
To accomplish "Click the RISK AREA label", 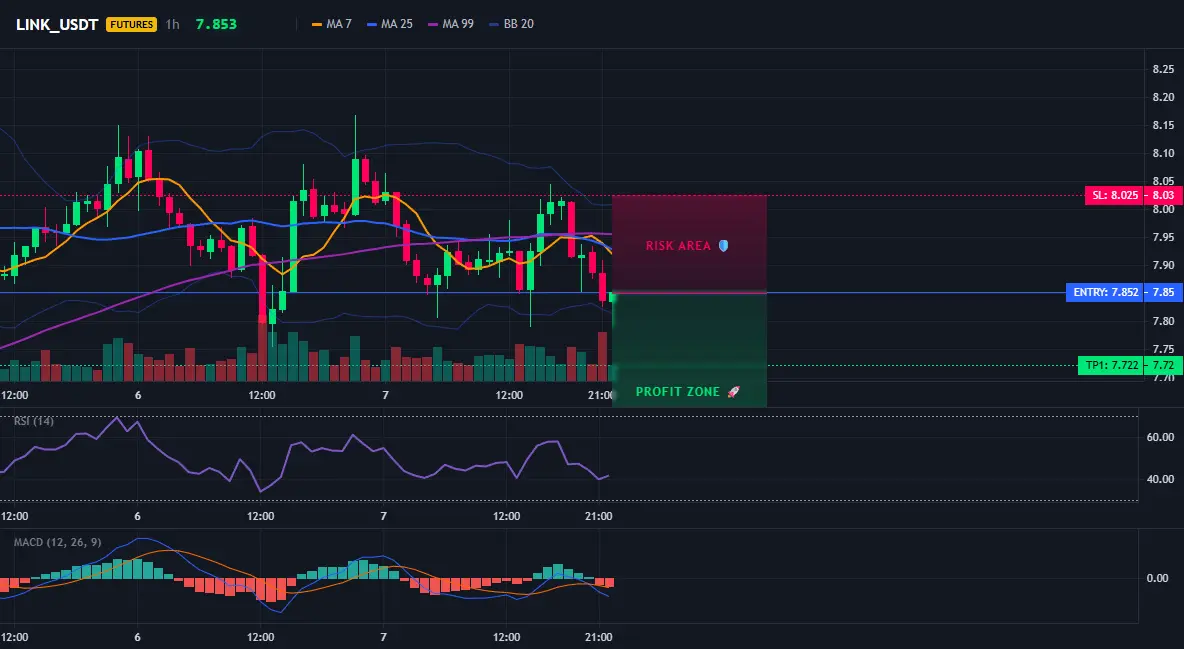I will pyautogui.click(x=678, y=246).
